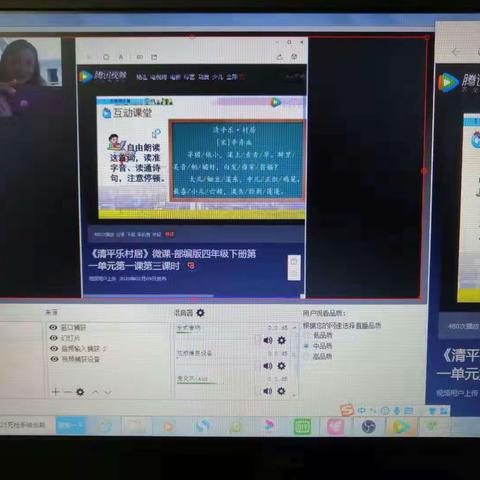Open 电影 tab in captured Tencent Video
Viewport: 480px width, 480px height.
tap(175, 77)
